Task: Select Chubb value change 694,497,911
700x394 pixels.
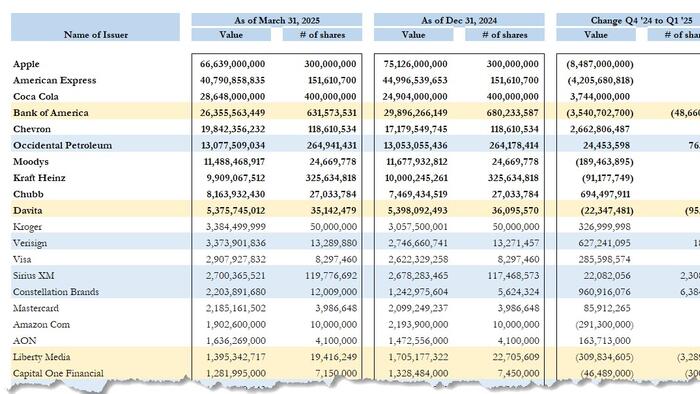Action: (x=605, y=195)
